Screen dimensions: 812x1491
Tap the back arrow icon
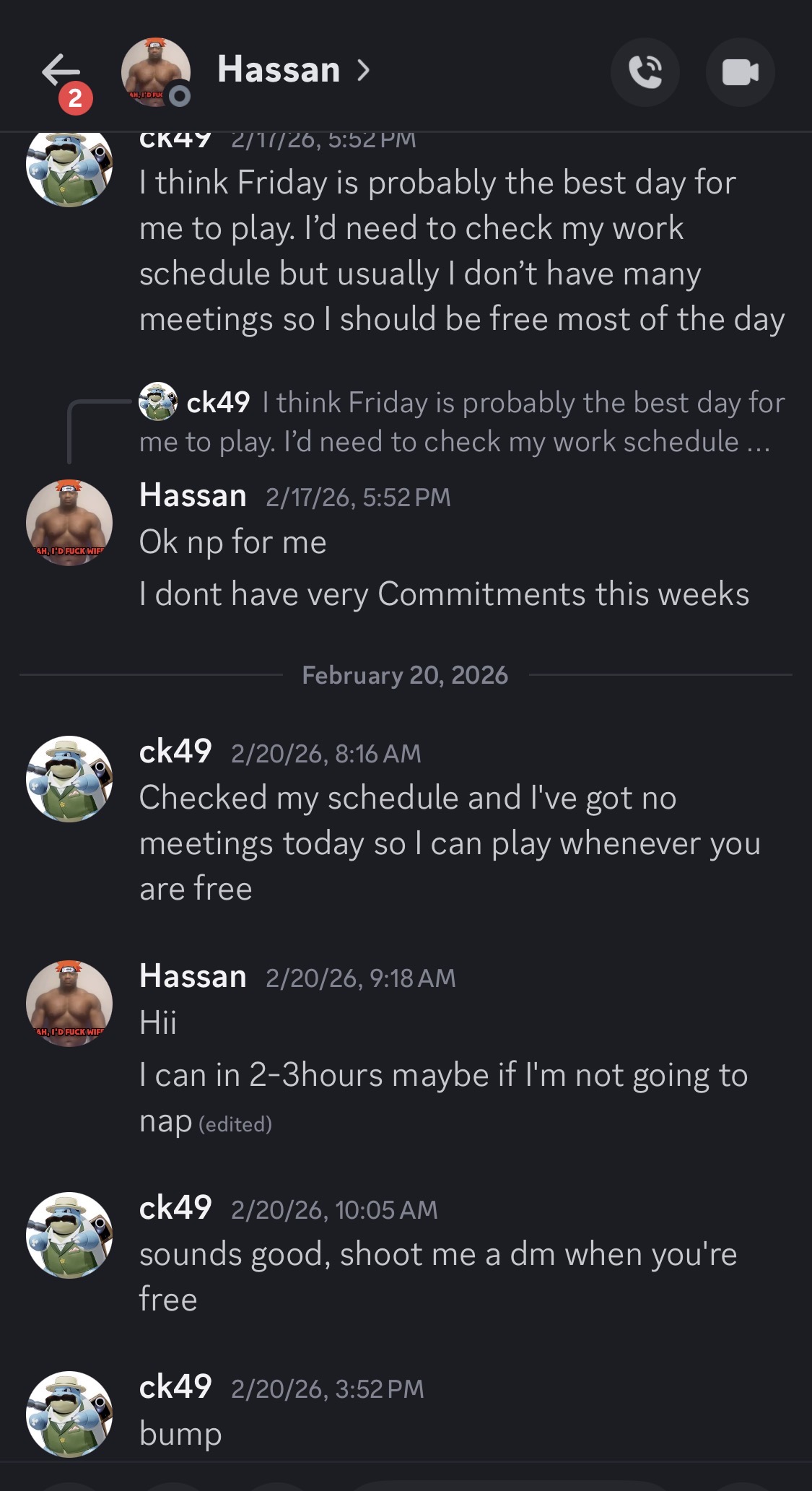(x=61, y=71)
